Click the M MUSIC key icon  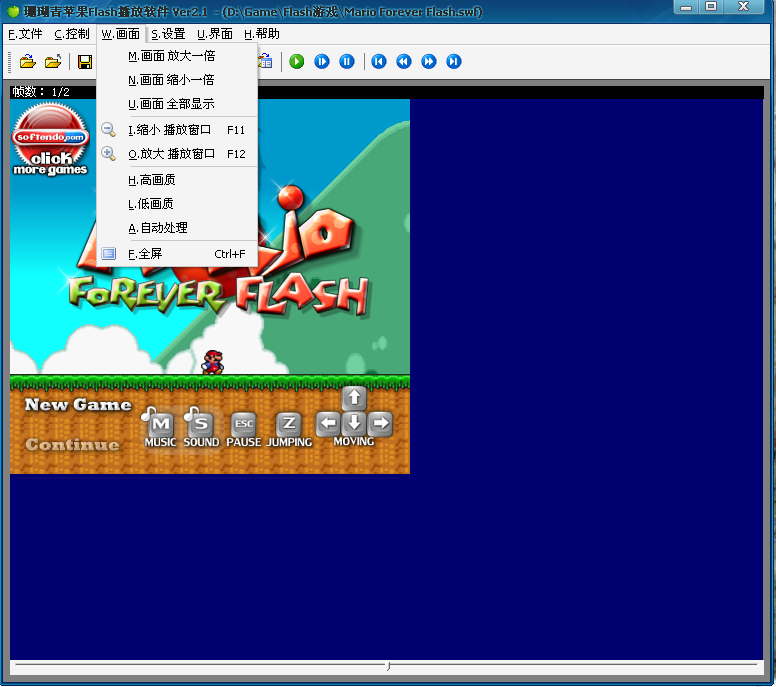[x=160, y=425]
